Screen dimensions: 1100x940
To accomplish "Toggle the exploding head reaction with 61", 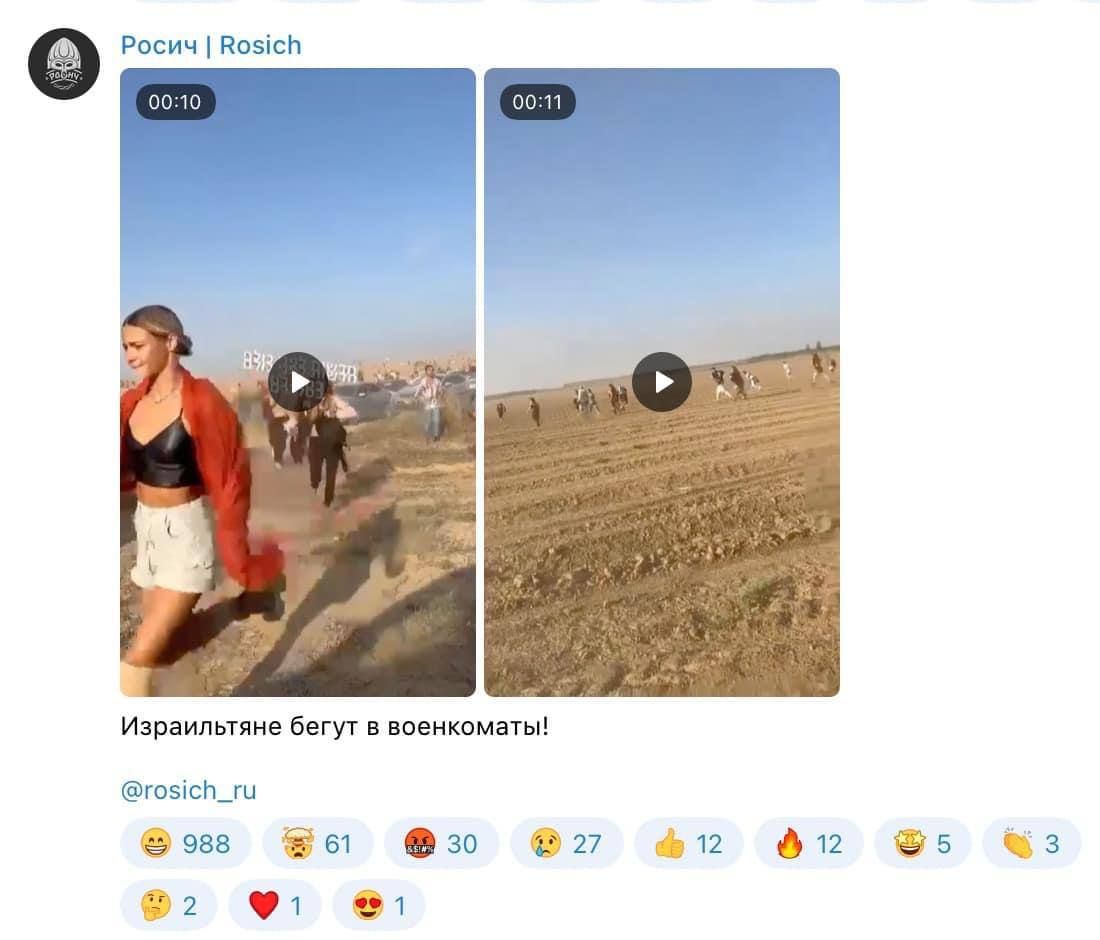I will [318, 843].
